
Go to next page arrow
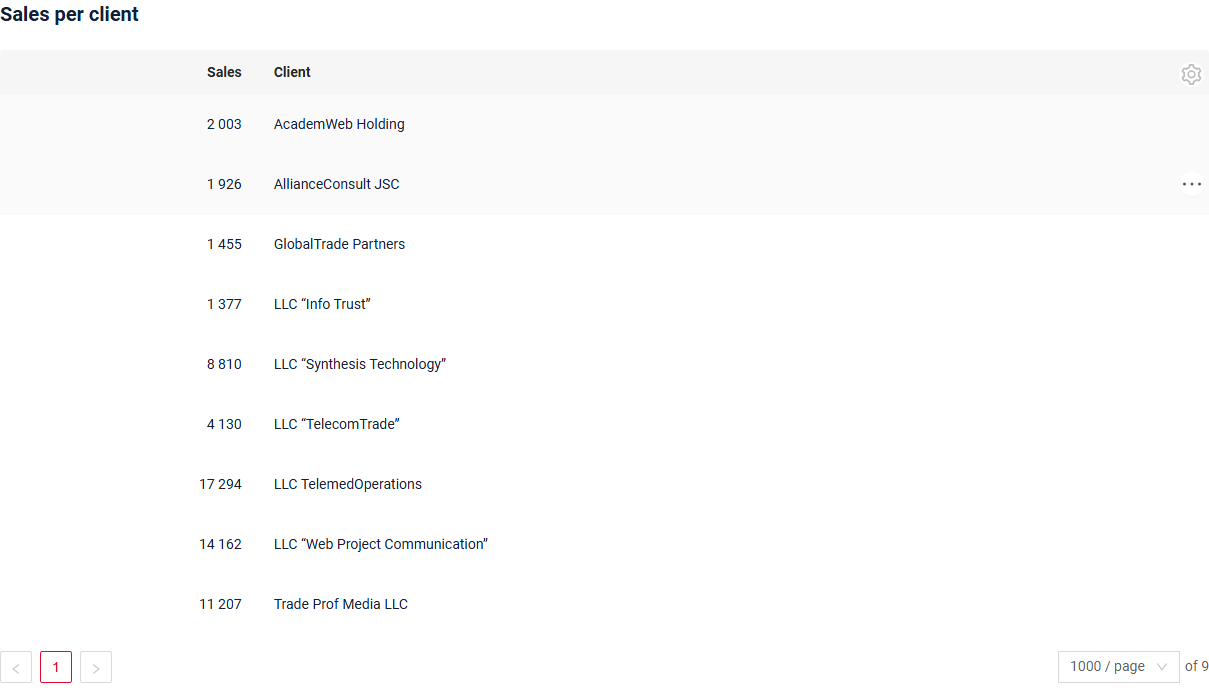click(96, 667)
